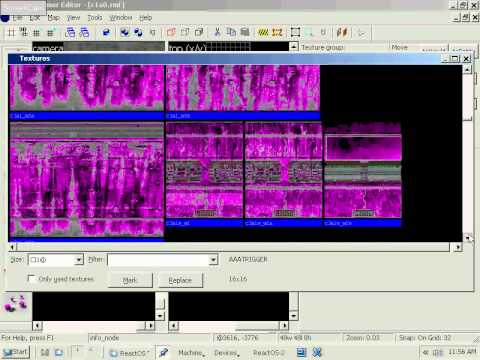Image resolution: width=480 pixels, height=360 pixels.
Task: Open dropdown arrow beside top (x/y) view label
Action: 293,47
